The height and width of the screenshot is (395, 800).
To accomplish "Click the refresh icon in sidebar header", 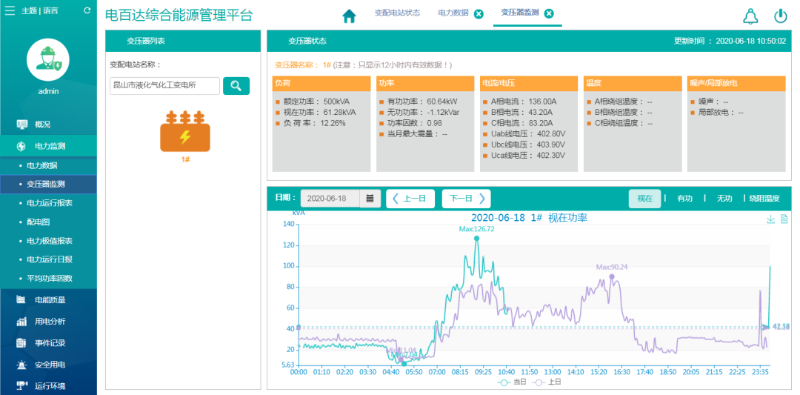I will (87, 10).
